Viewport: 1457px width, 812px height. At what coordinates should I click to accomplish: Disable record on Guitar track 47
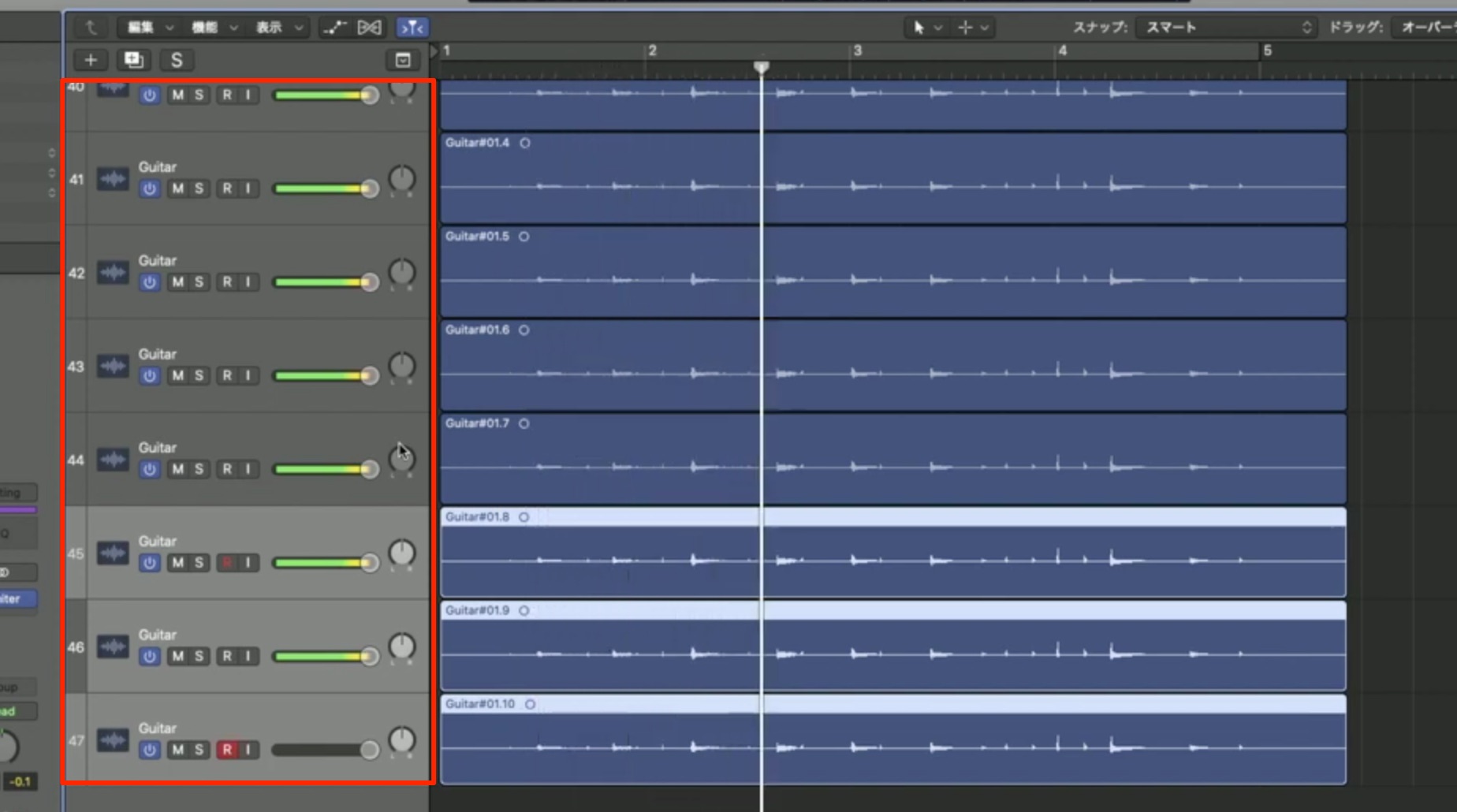click(227, 750)
